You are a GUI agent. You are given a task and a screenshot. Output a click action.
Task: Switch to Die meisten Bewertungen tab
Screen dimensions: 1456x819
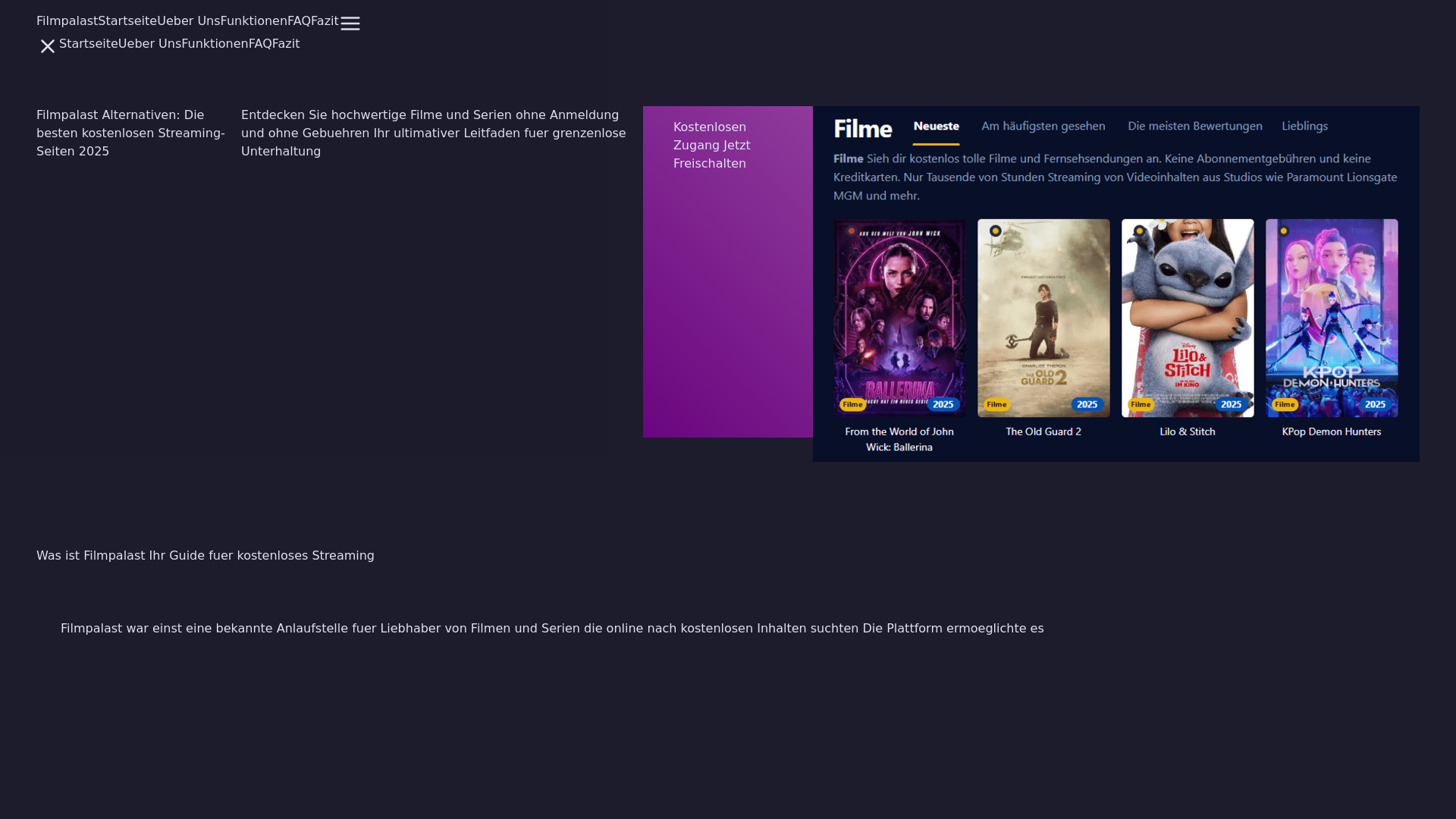click(x=1195, y=127)
